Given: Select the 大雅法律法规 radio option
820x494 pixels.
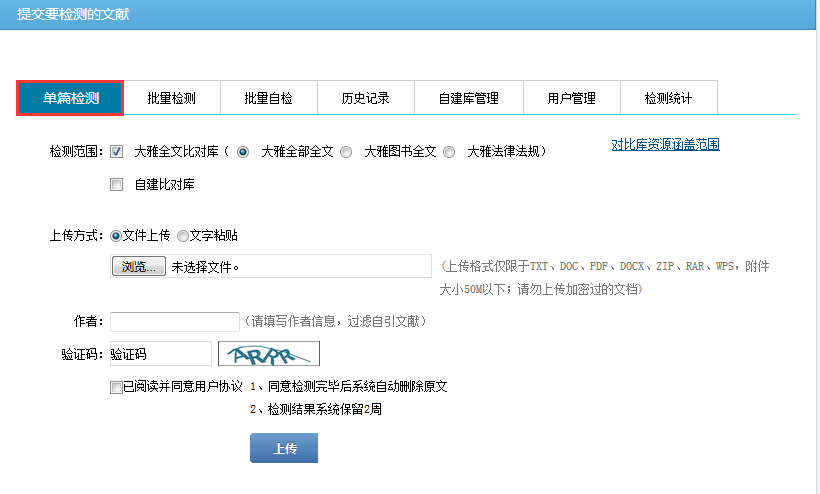Looking at the screenshot, I should 449,153.
